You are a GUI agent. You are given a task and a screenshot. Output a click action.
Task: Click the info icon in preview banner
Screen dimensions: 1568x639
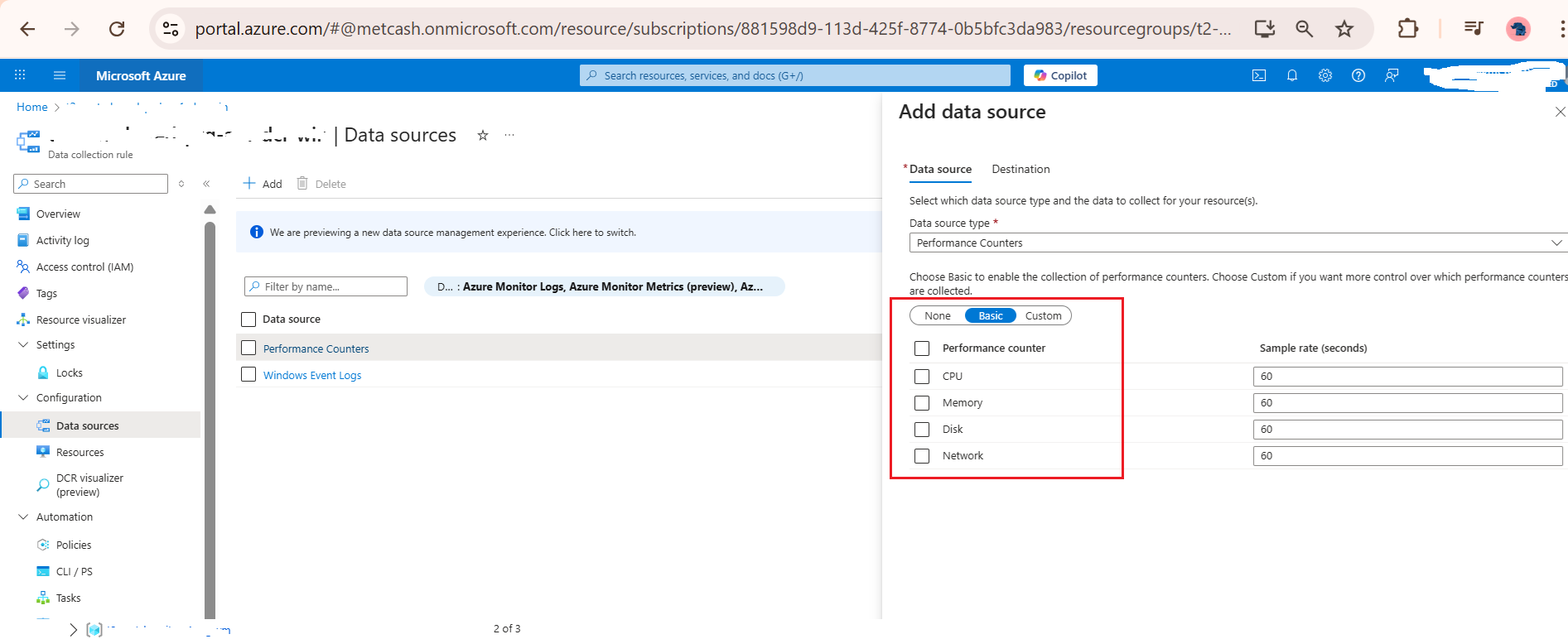coord(257,233)
